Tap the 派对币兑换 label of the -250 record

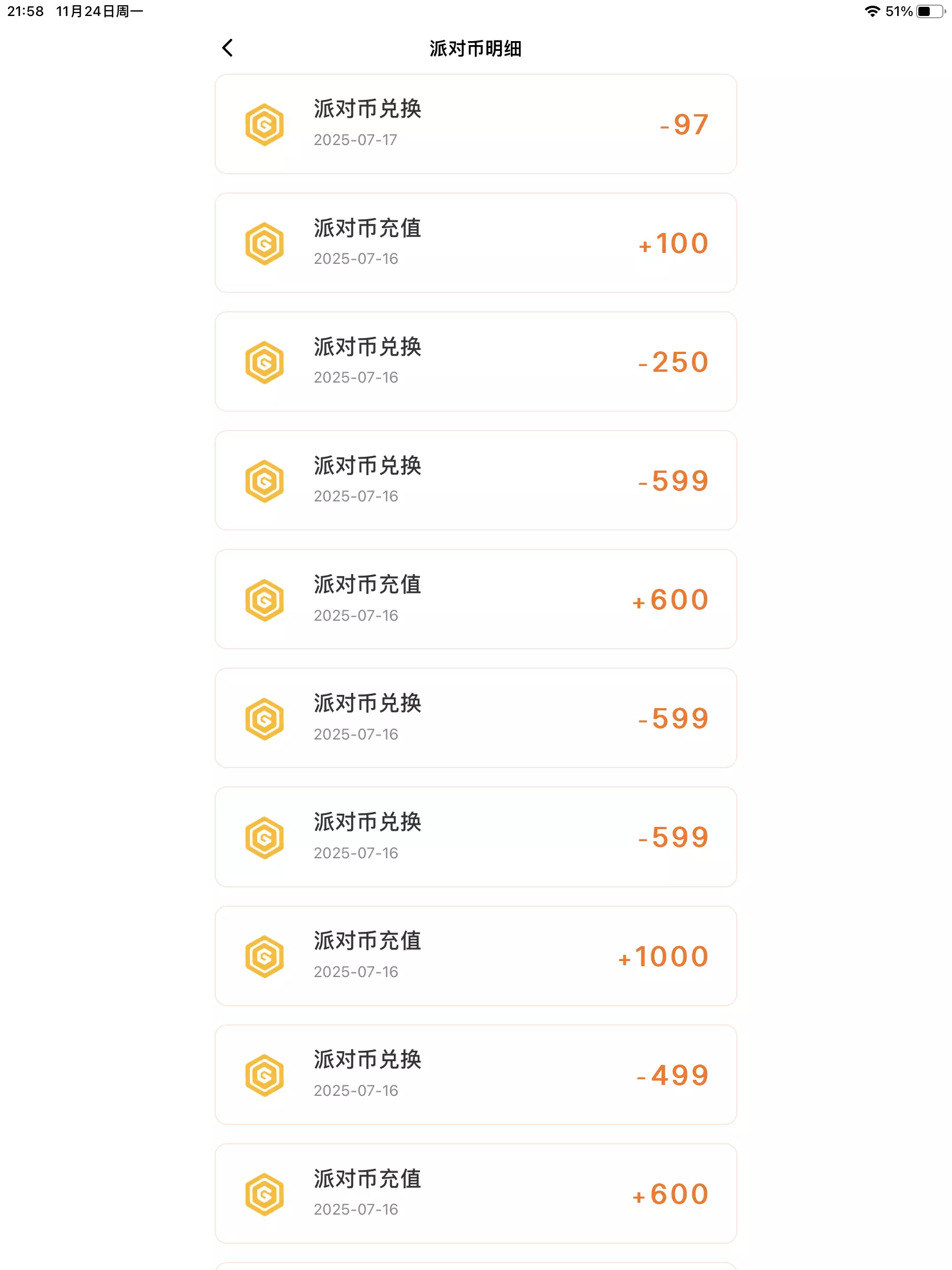point(367,347)
